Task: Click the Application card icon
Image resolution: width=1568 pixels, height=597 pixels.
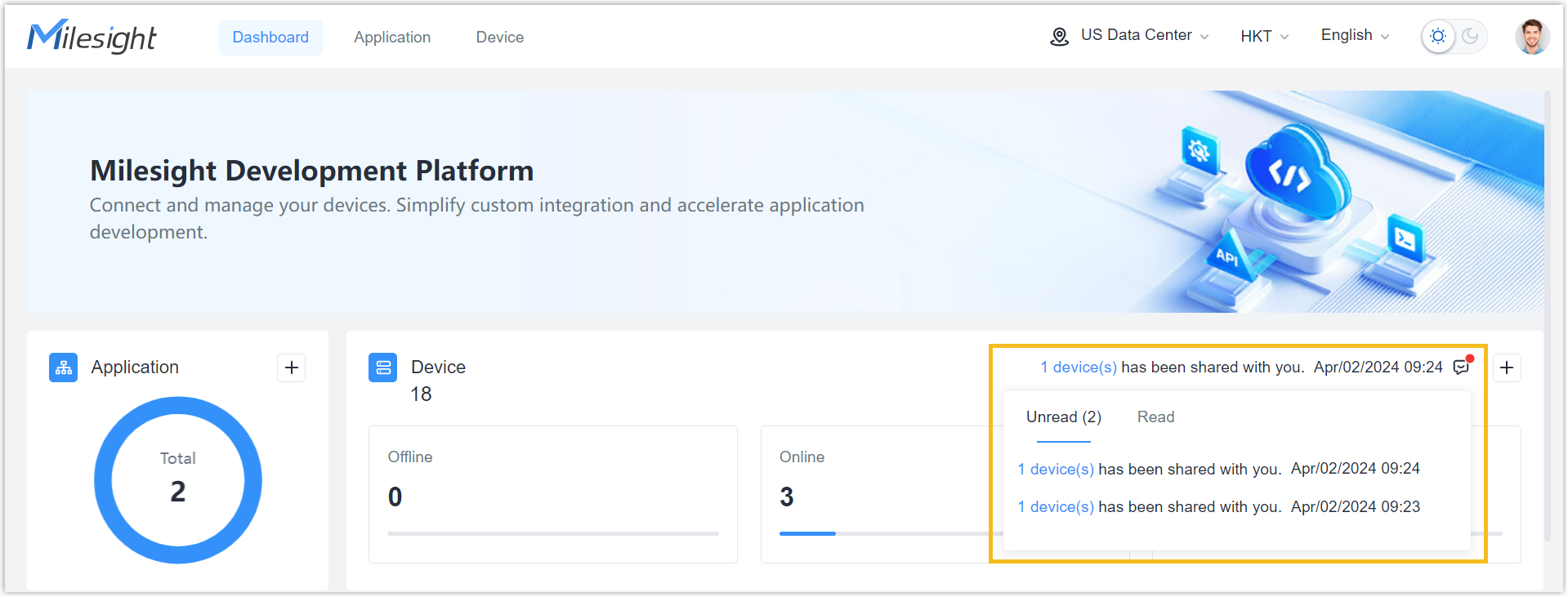Action: coord(64,368)
